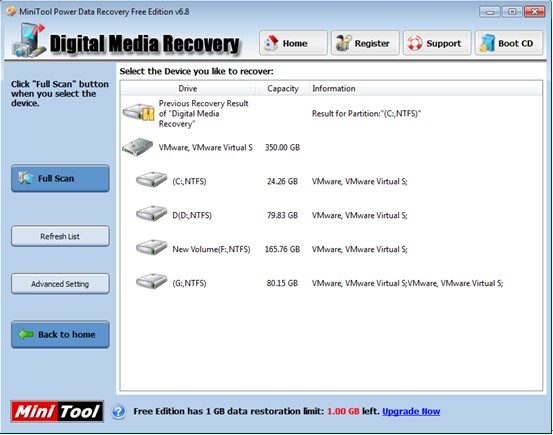Select the D(D:,NTFS) partition icon
The width and height of the screenshot is (553, 435).
point(152,214)
